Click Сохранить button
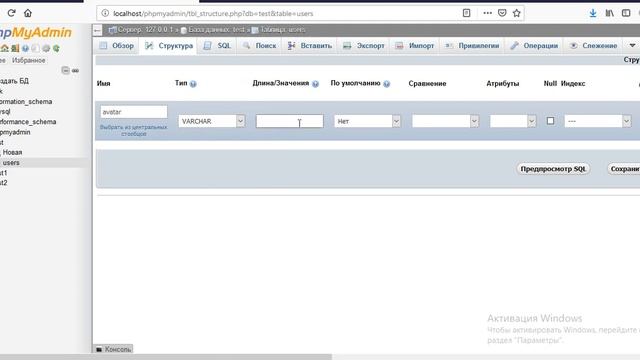Screen dimensions: 640x360 [624, 169]
